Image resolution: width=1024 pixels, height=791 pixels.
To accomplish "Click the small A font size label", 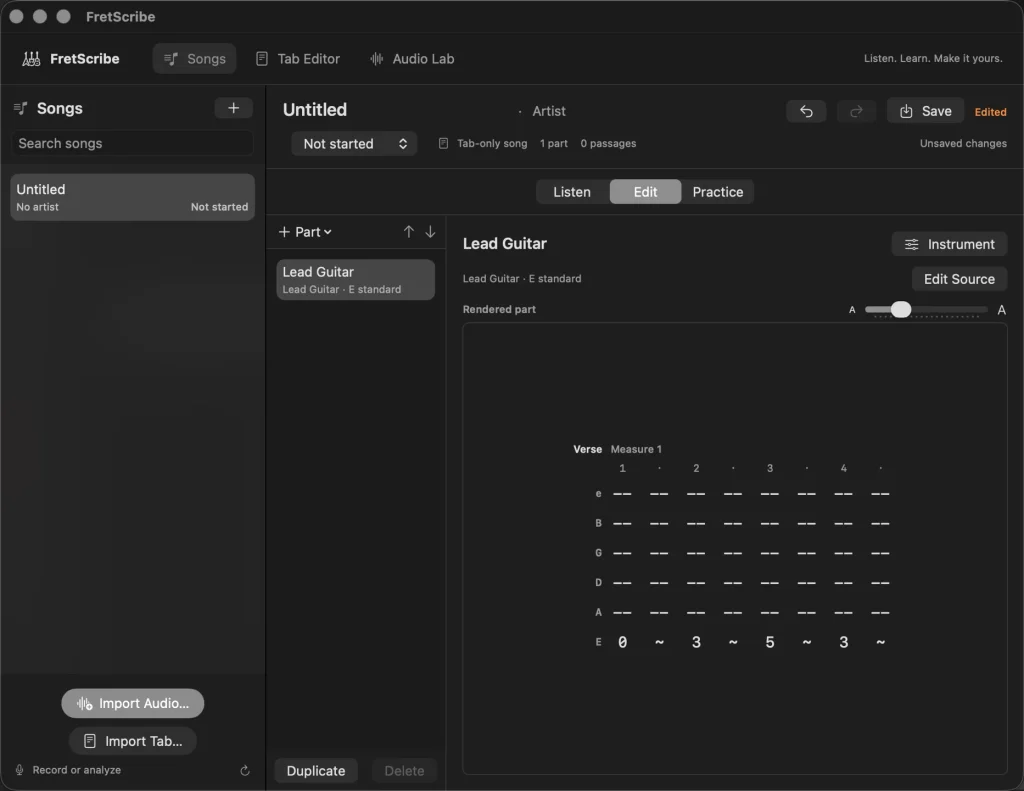I will (852, 310).
